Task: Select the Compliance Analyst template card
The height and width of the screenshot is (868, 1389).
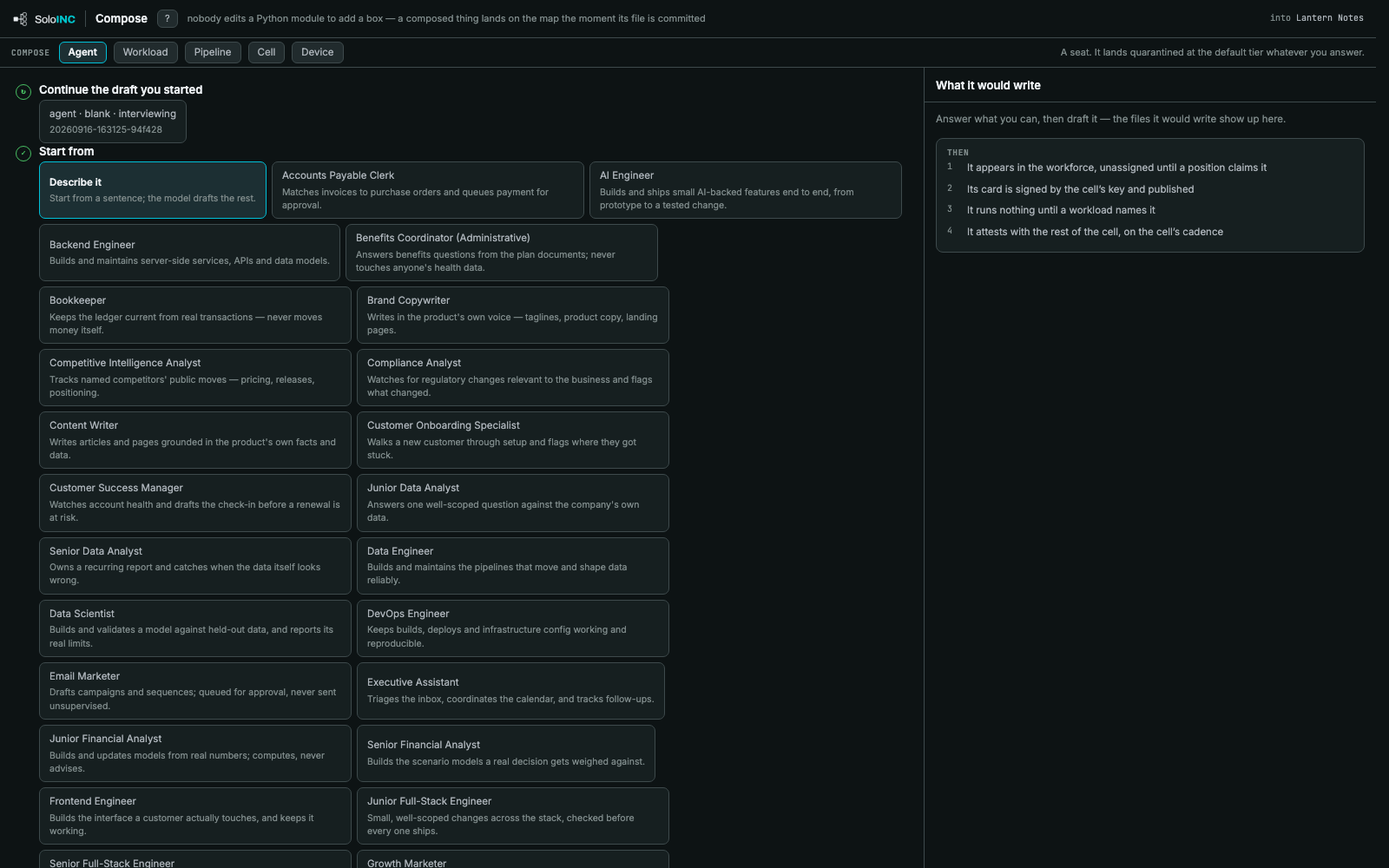Action: pos(513,378)
